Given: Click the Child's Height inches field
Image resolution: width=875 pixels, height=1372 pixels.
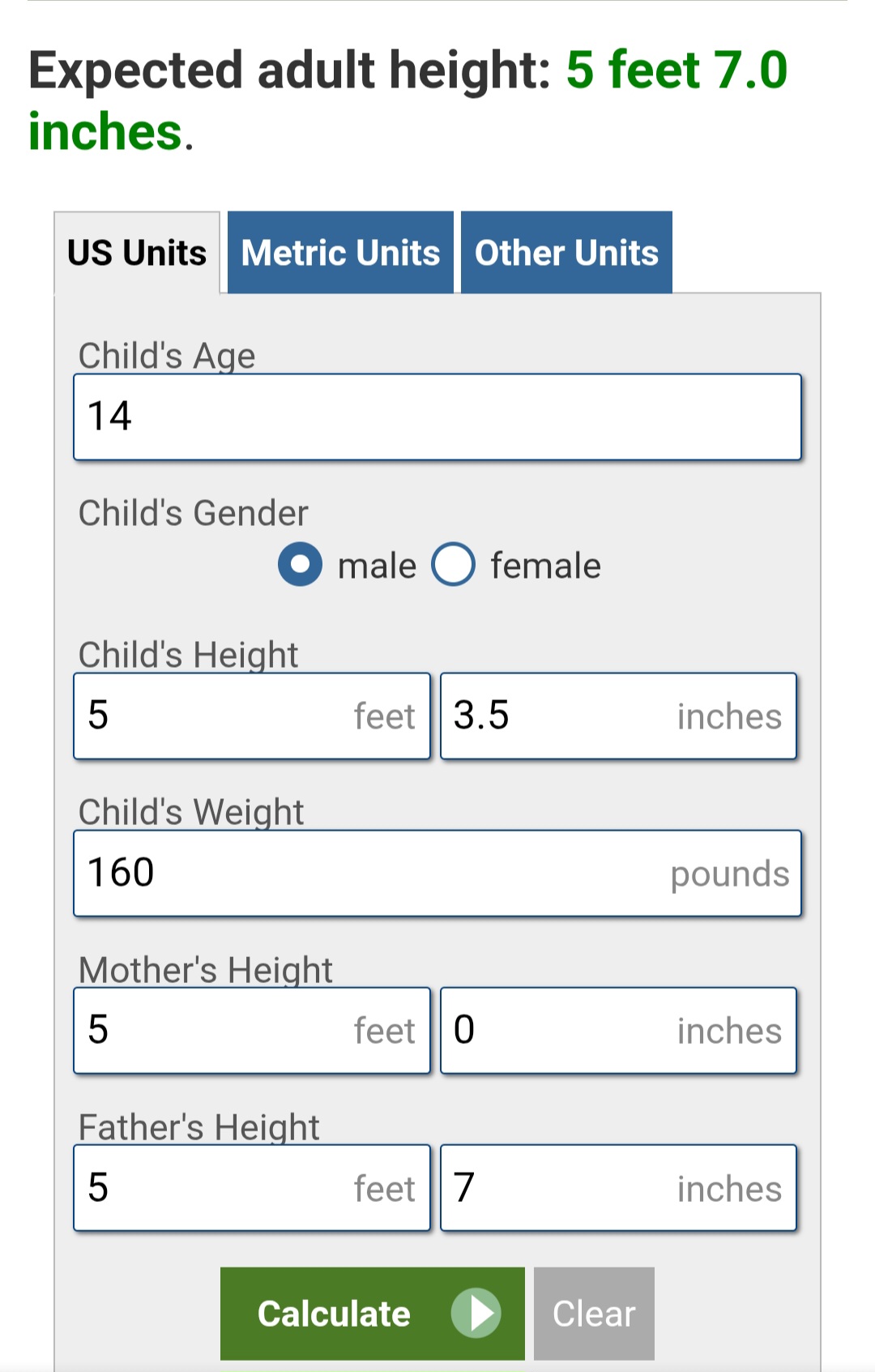Looking at the screenshot, I should coord(618,716).
